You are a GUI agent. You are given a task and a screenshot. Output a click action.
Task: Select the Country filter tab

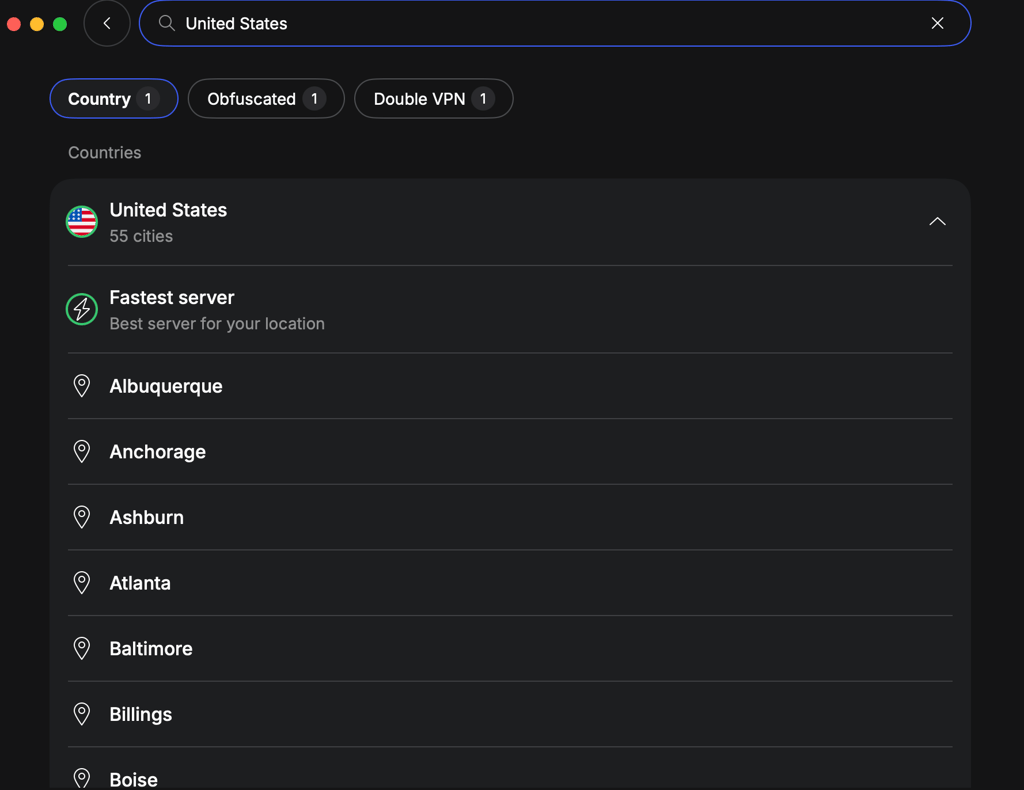pyautogui.click(x=114, y=99)
